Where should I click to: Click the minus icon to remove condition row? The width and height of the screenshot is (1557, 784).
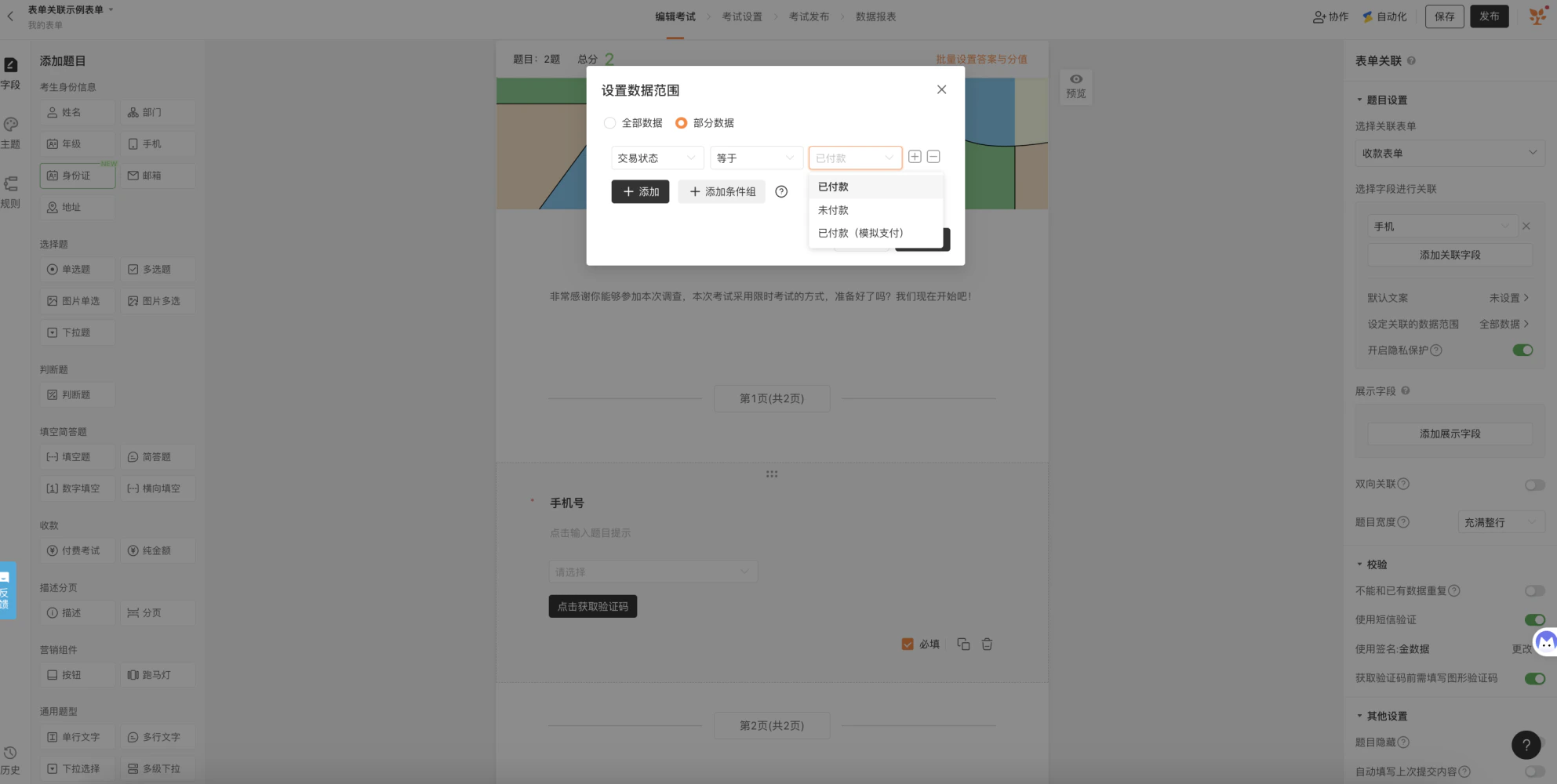933,157
